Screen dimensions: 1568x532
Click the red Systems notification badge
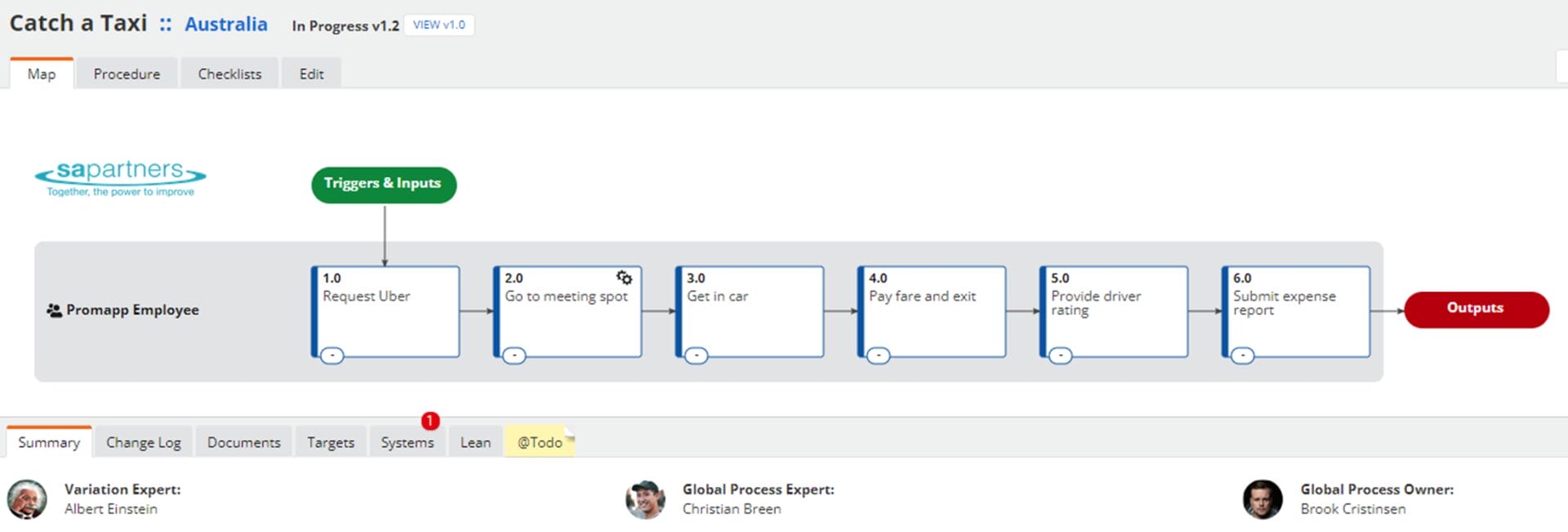pos(430,420)
